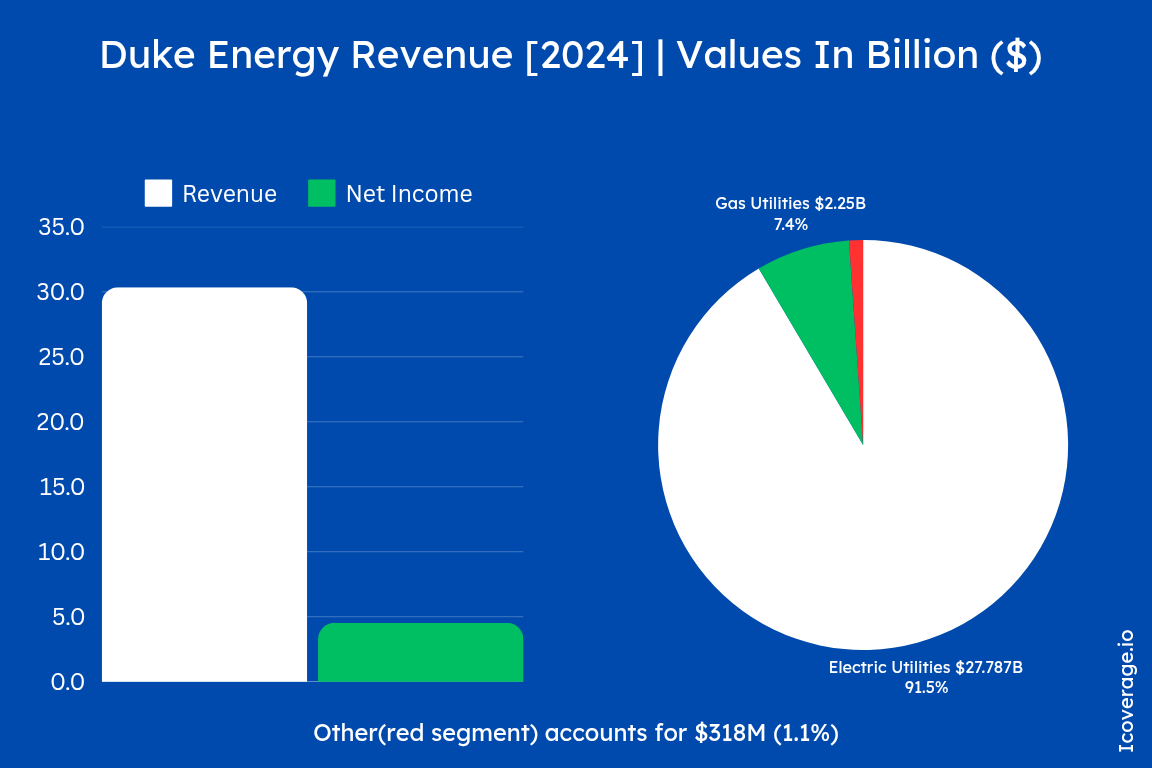
Task: Click the green Net Income legend swatch
Action: (x=322, y=193)
